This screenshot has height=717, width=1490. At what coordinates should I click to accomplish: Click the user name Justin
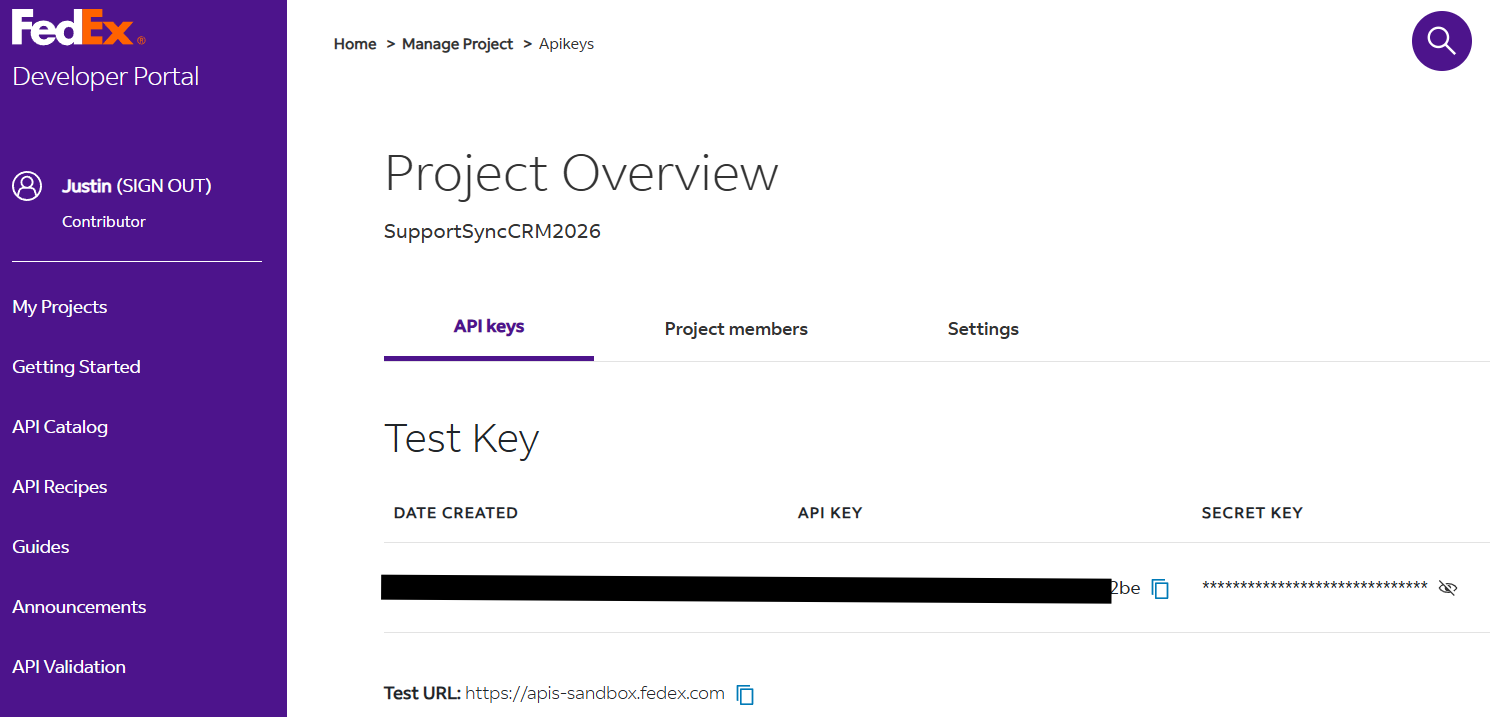coord(87,186)
